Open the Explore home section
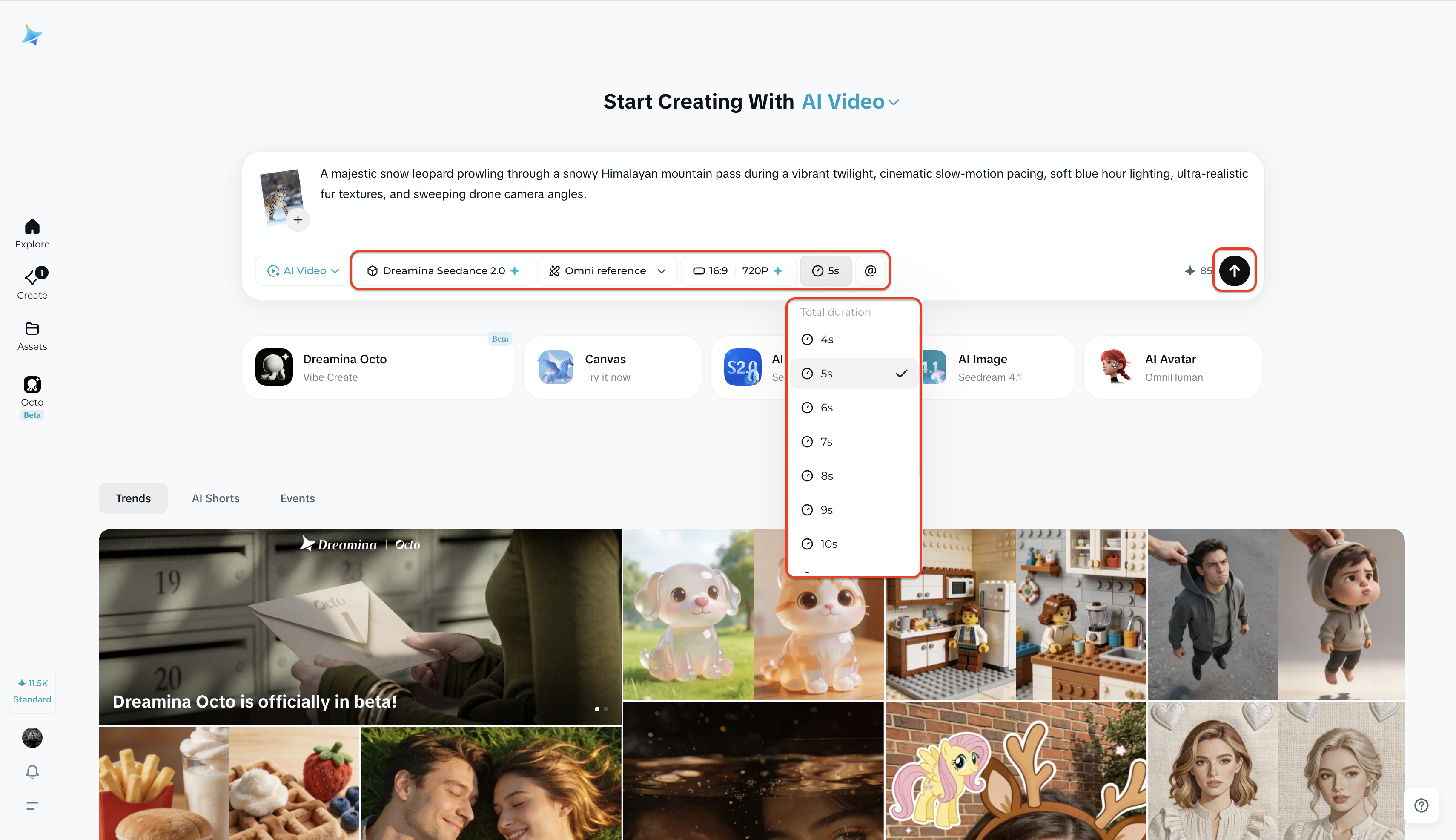Screen dimensions: 1456x840 coord(32,234)
